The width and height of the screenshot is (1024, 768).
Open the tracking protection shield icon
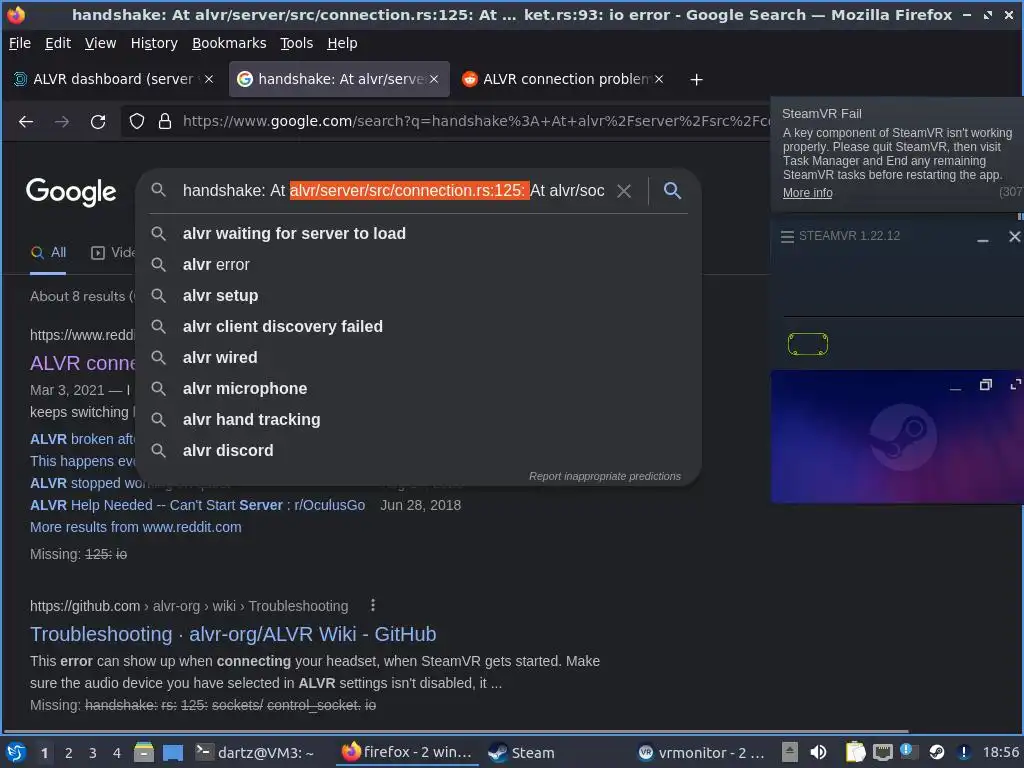pyautogui.click(x=136, y=121)
